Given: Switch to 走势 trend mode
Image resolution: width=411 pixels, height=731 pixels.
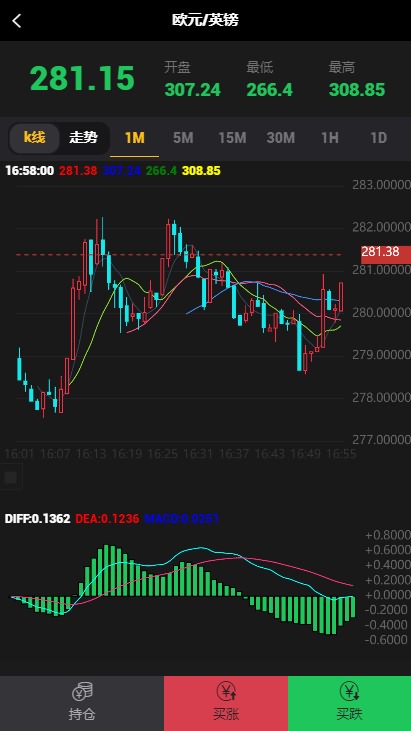Looking at the screenshot, I should pos(84,138).
